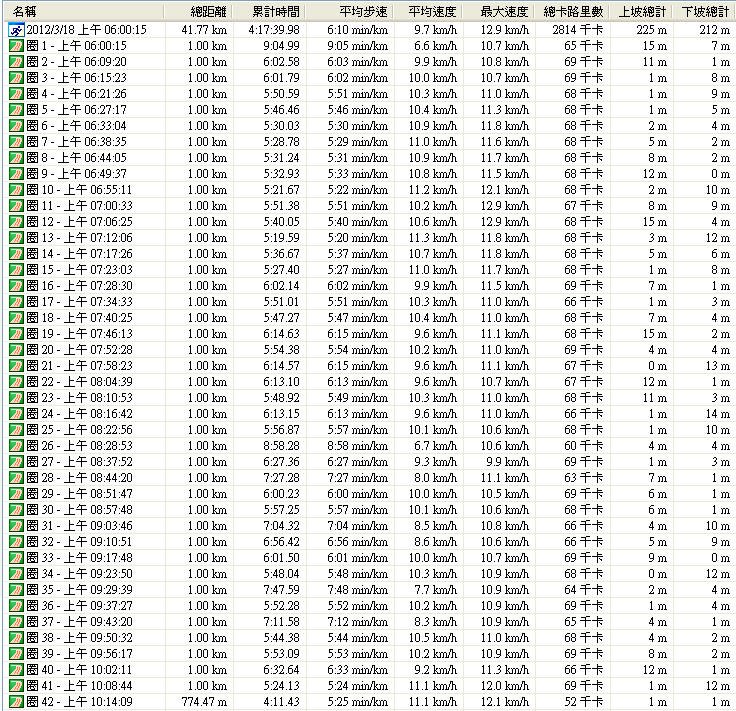Click the lap icon beside 圈 38
This screenshot has height=711, width=736.
16,638
